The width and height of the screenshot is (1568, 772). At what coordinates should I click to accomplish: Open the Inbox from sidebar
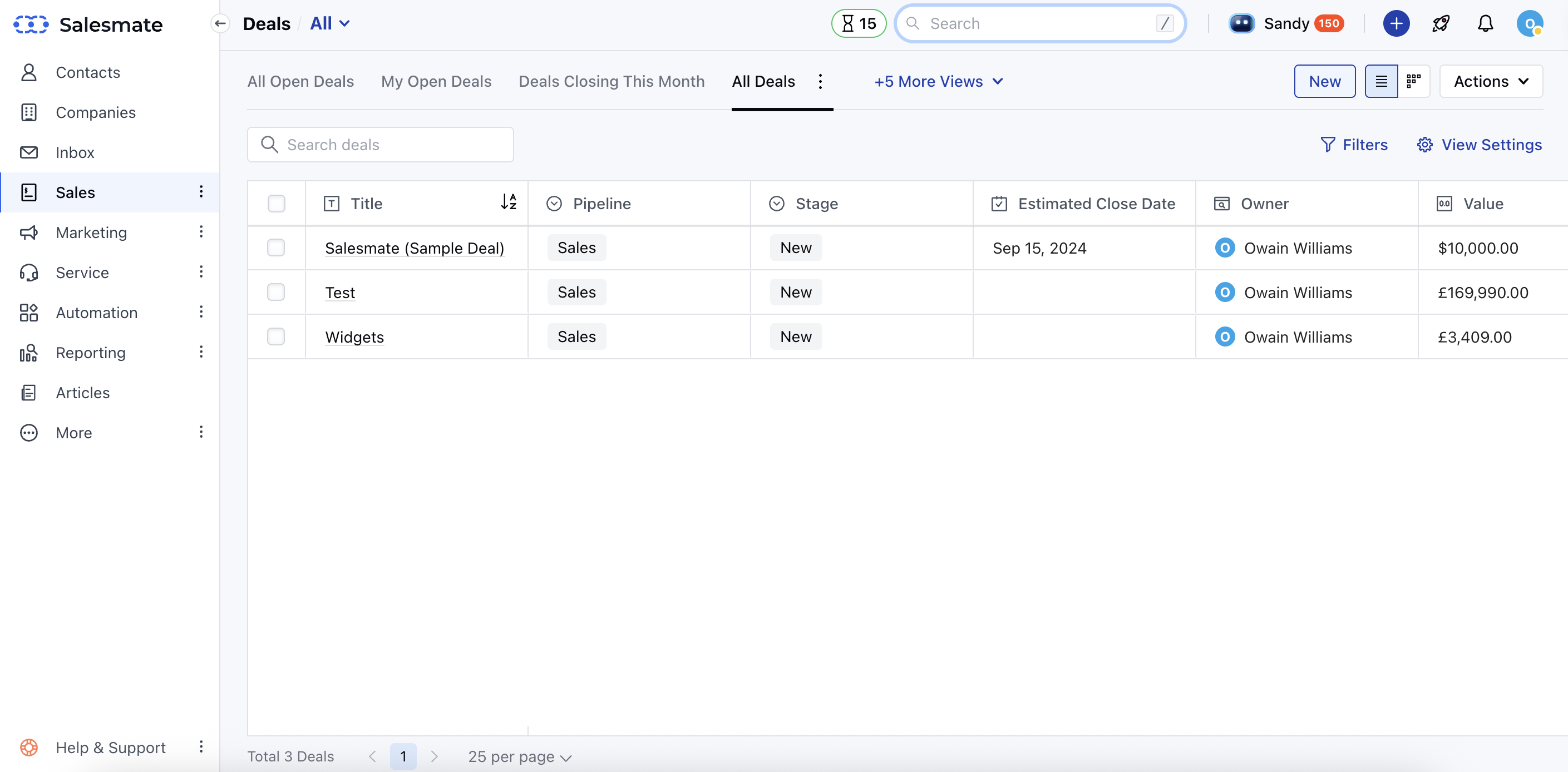click(x=74, y=152)
